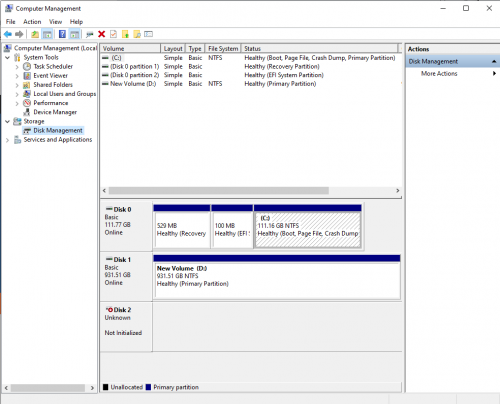This screenshot has width=500, height=404.
Task: Click the Computer Management title bar icon
Action: 9,8
